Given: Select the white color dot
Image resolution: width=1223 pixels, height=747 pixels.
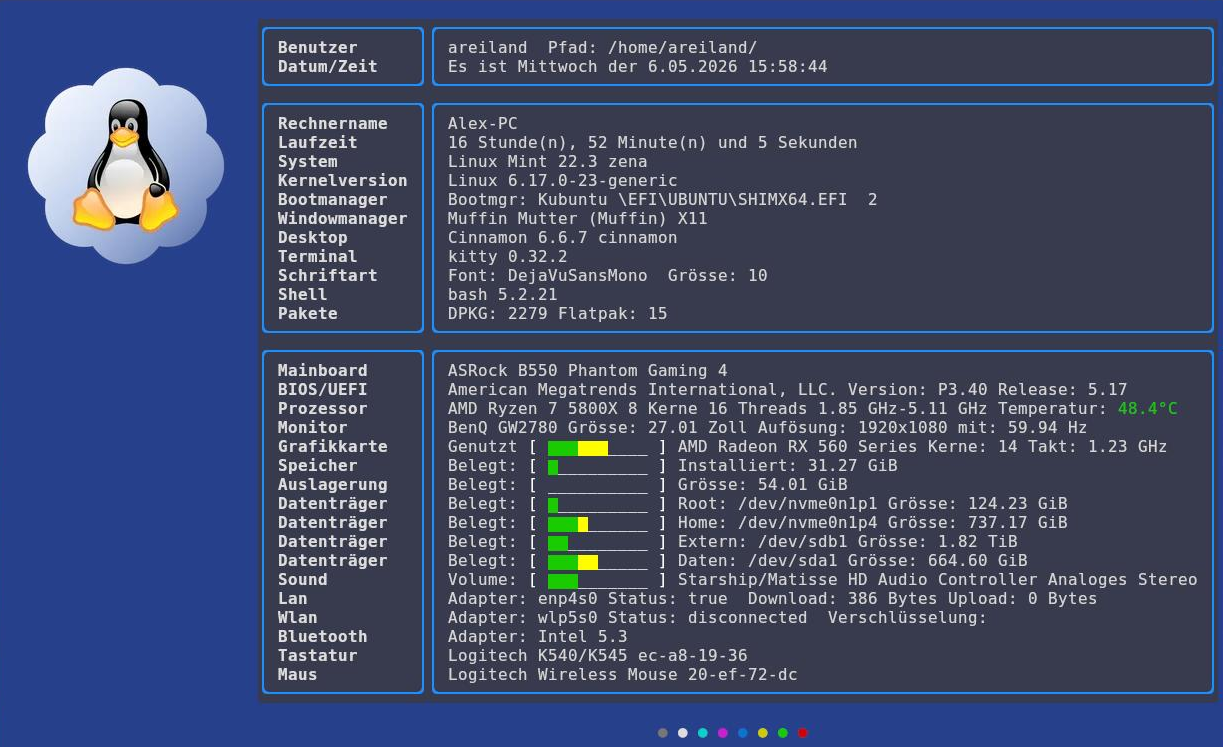Looking at the screenshot, I should pos(683,733).
